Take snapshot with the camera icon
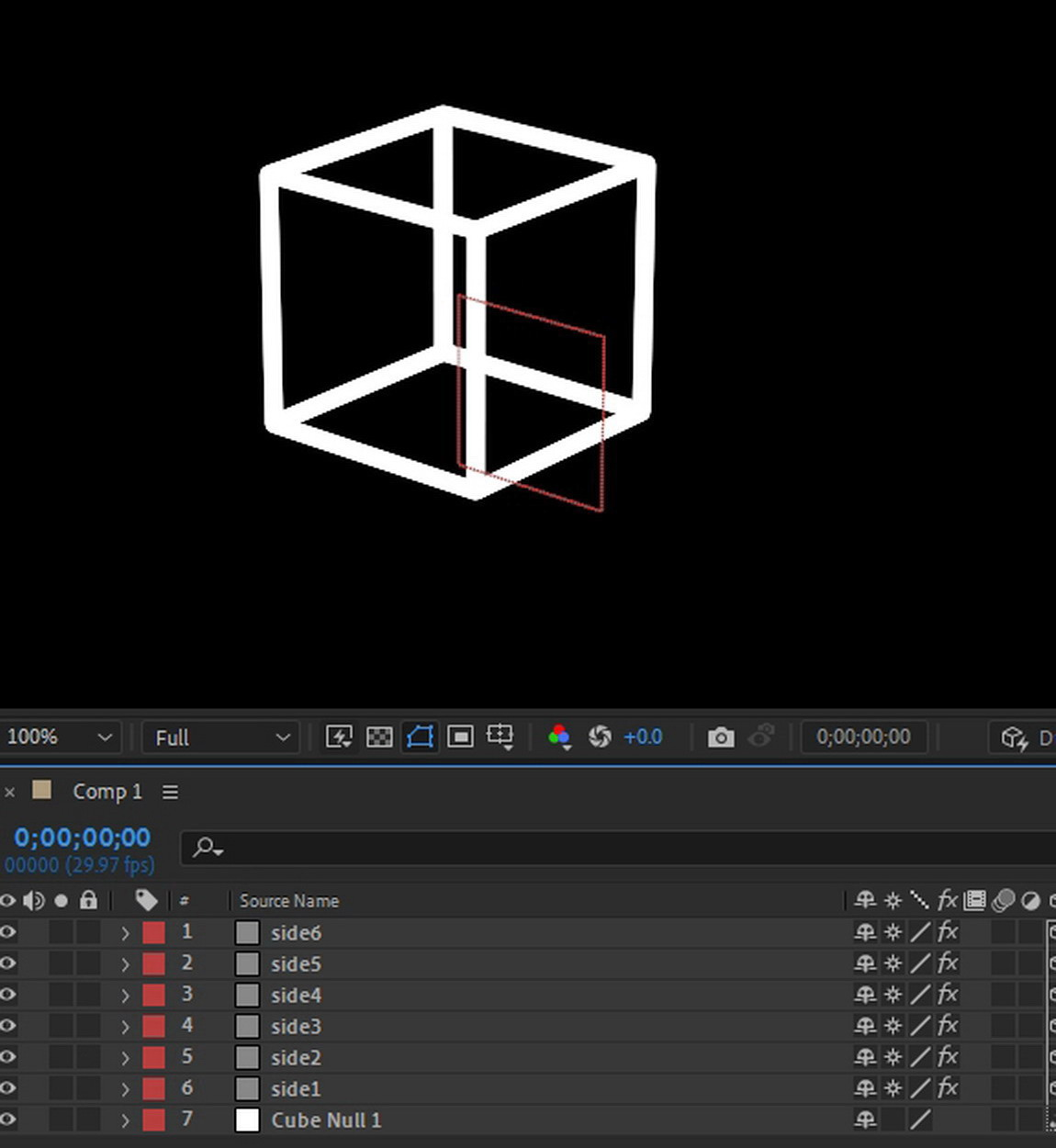Image resolution: width=1056 pixels, height=1148 pixels. coord(721,737)
